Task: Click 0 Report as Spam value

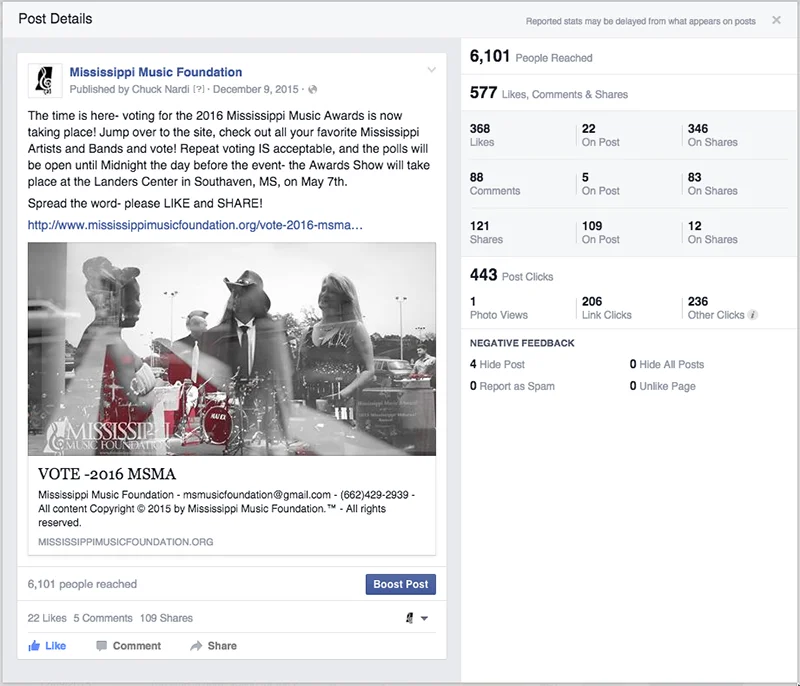Action: pos(512,386)
